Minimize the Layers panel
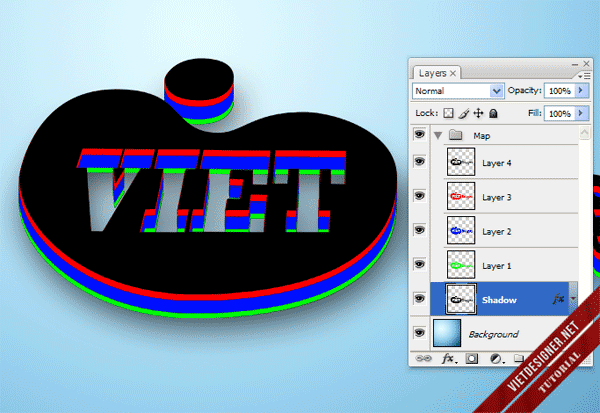This screenshot has height=413, width=600. pyautogui.click(x=575, y=65)
